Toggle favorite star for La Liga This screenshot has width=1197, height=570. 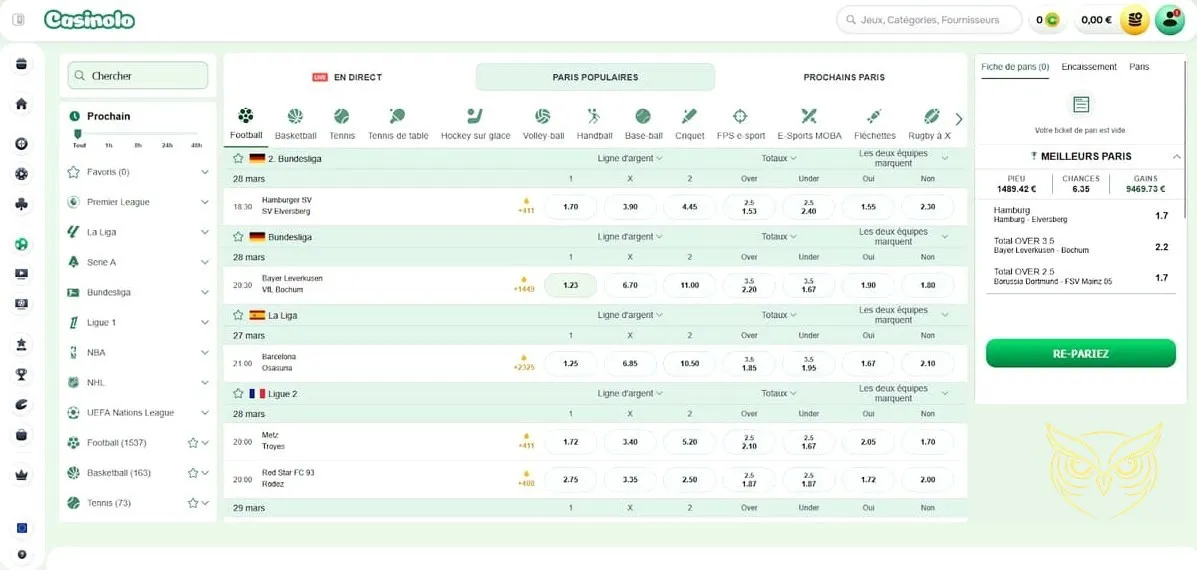coord(238,315)
